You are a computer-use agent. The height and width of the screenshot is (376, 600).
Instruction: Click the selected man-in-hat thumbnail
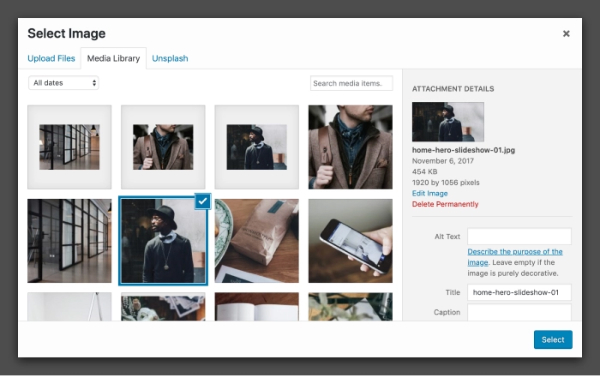pos(163,241)
